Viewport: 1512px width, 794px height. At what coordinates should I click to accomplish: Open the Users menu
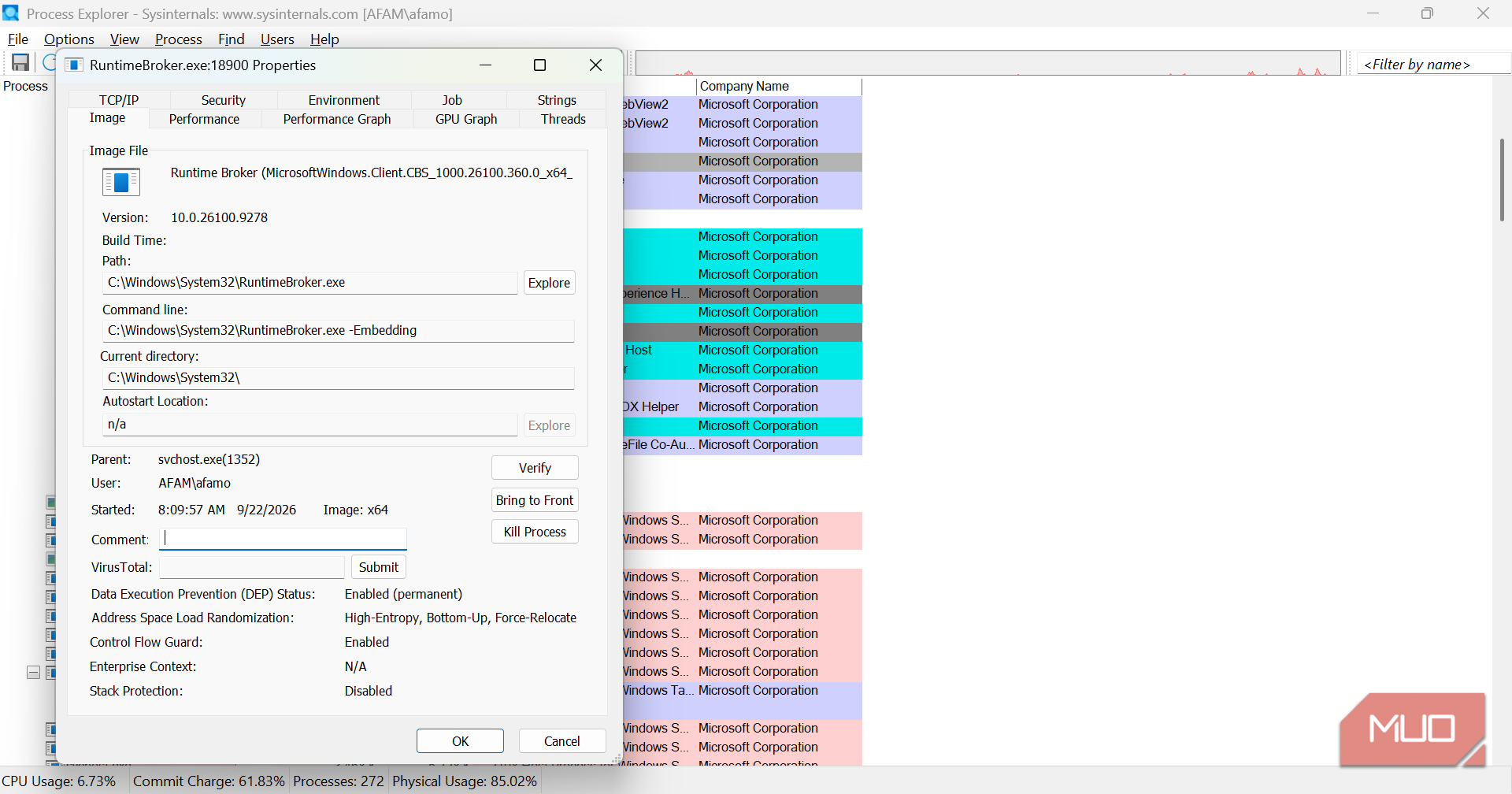coord(277,39)
